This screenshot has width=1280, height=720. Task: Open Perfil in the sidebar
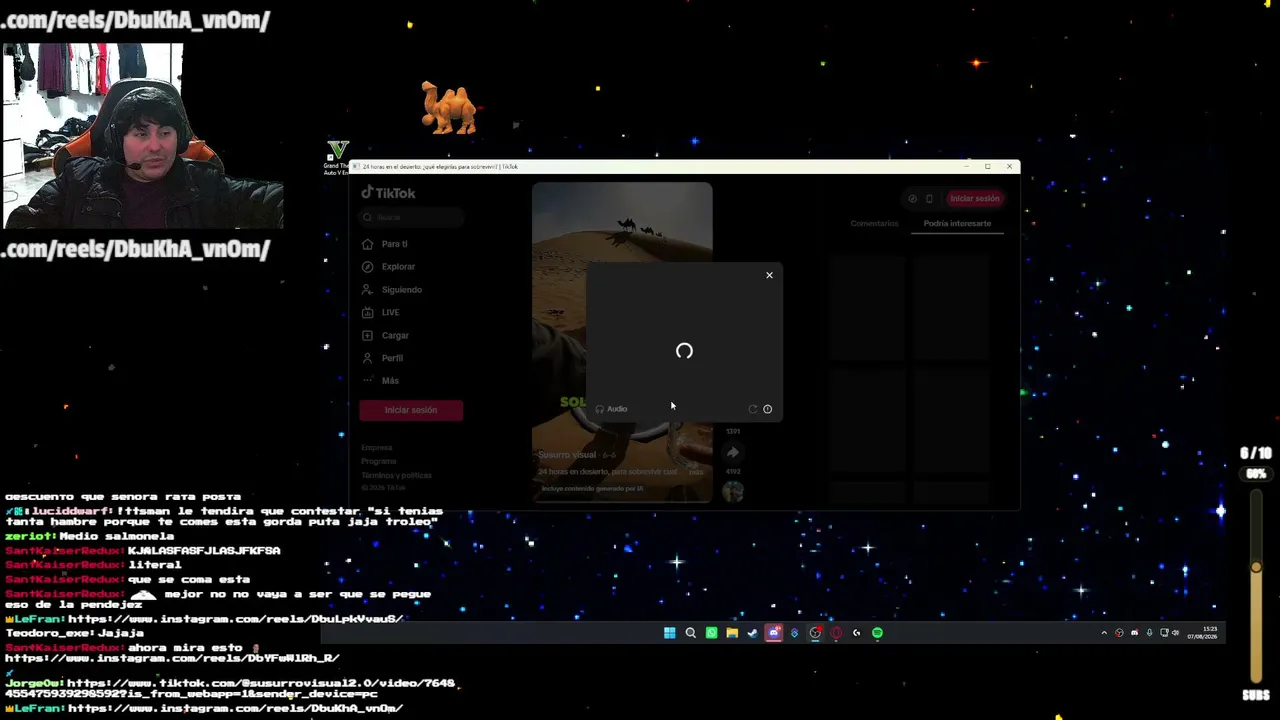click(x=383, y=358)
